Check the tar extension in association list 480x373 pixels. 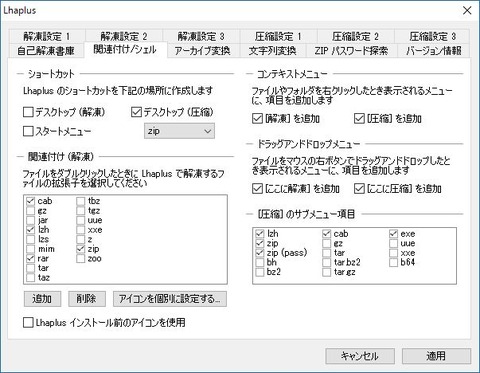(x=30, y=268)
